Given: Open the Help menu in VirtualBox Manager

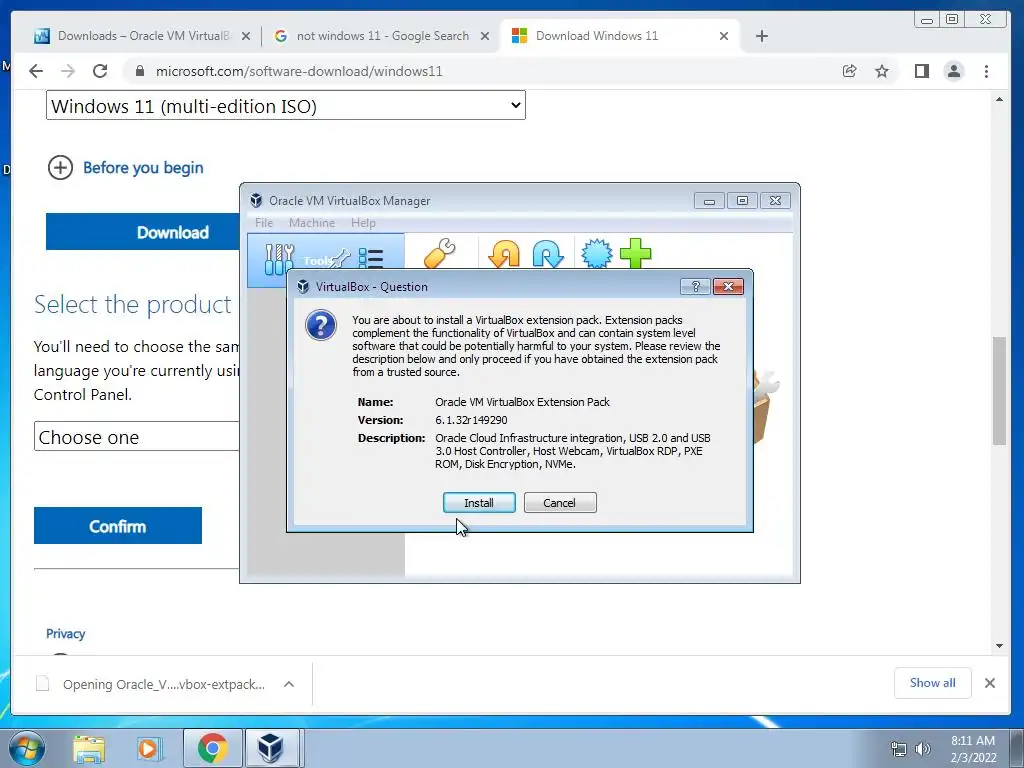Looking at the screenshot, I should click(363, 223).
